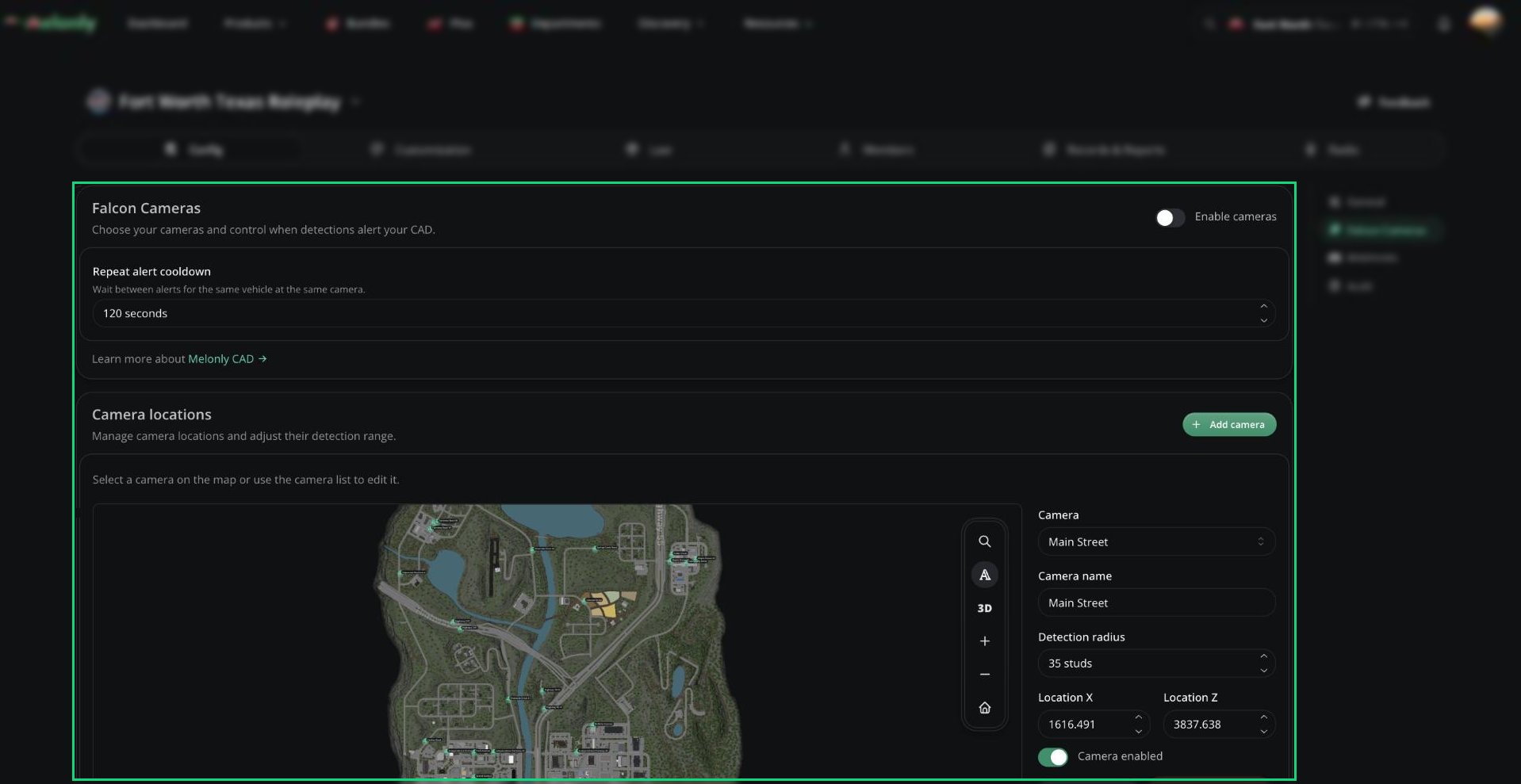
Task: Click the 'Falcon Cameras' heading text
Action: click(146, 208)
